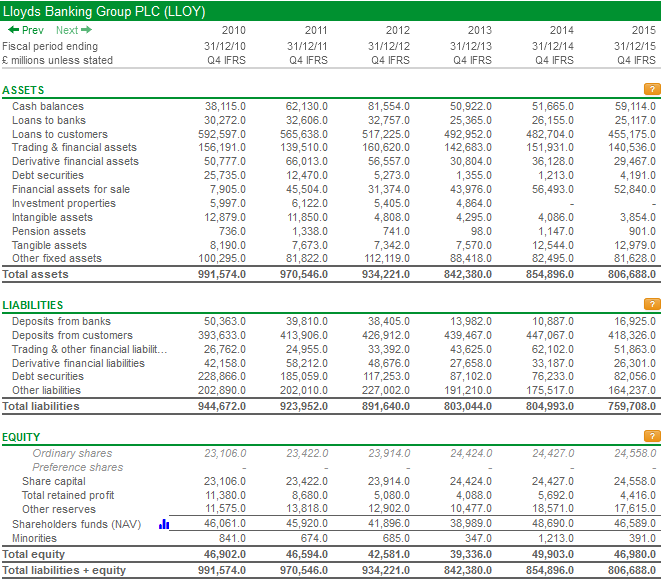
Task: Open the Liabilities section help icon
Action: pyautogui.click(x=652, y=304)
